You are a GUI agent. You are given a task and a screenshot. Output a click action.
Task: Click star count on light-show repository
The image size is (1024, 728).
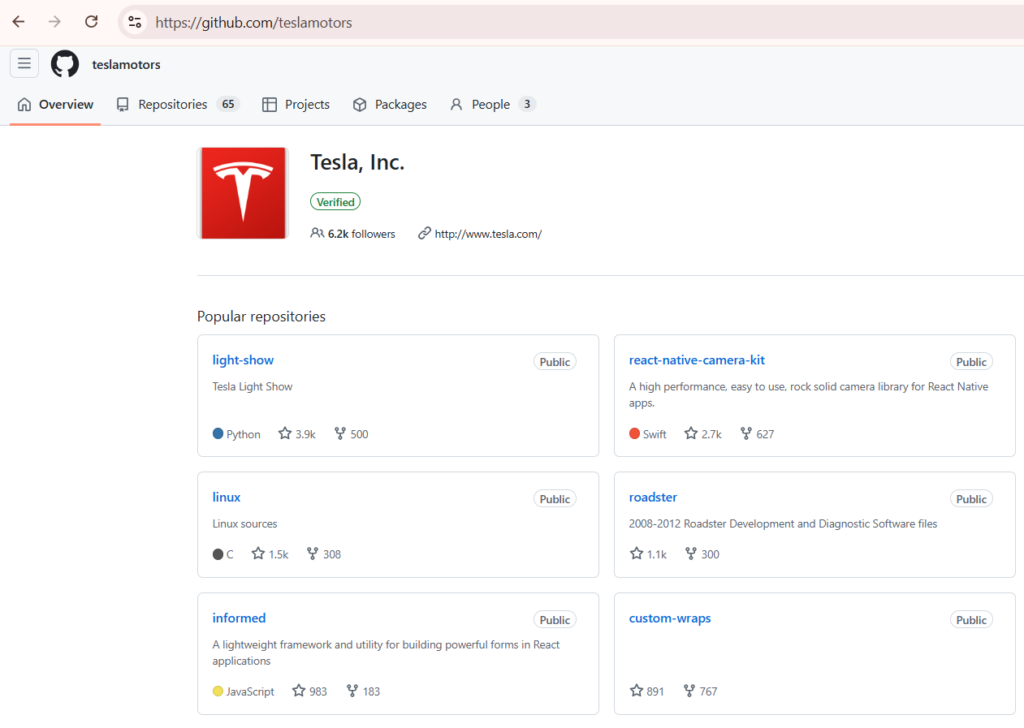click(x=297, y=434)
